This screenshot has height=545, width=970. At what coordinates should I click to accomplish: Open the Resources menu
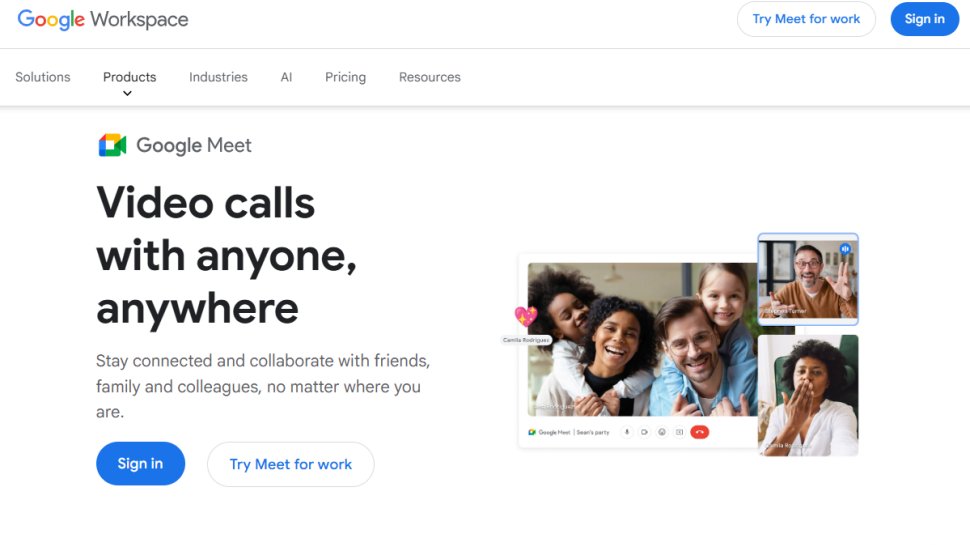pos(430,77)
